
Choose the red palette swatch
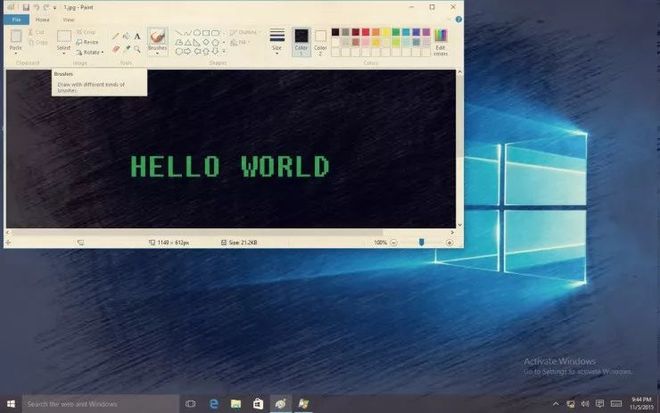366,32
